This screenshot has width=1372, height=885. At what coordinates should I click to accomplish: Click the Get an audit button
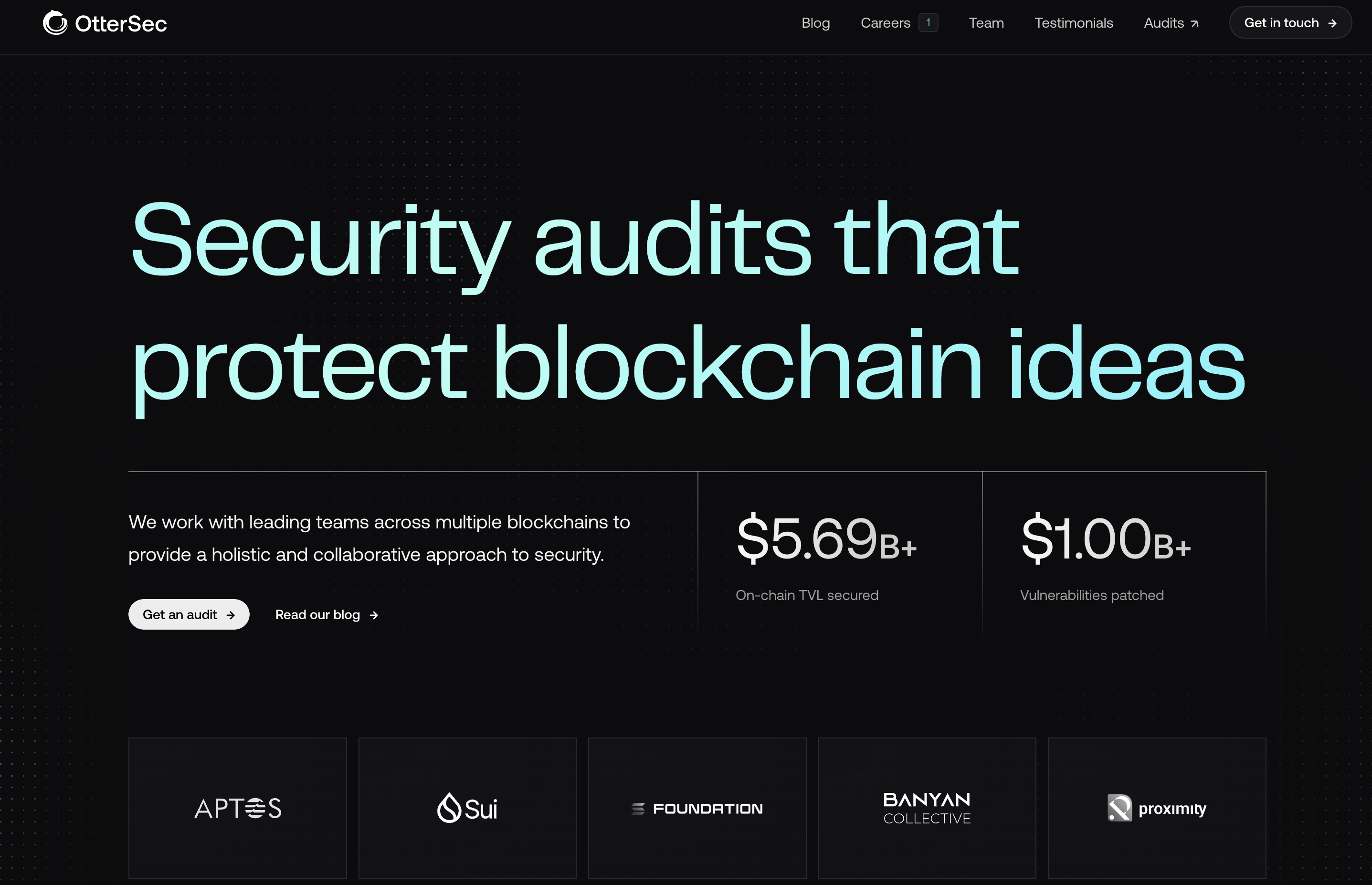pos(189,614)
